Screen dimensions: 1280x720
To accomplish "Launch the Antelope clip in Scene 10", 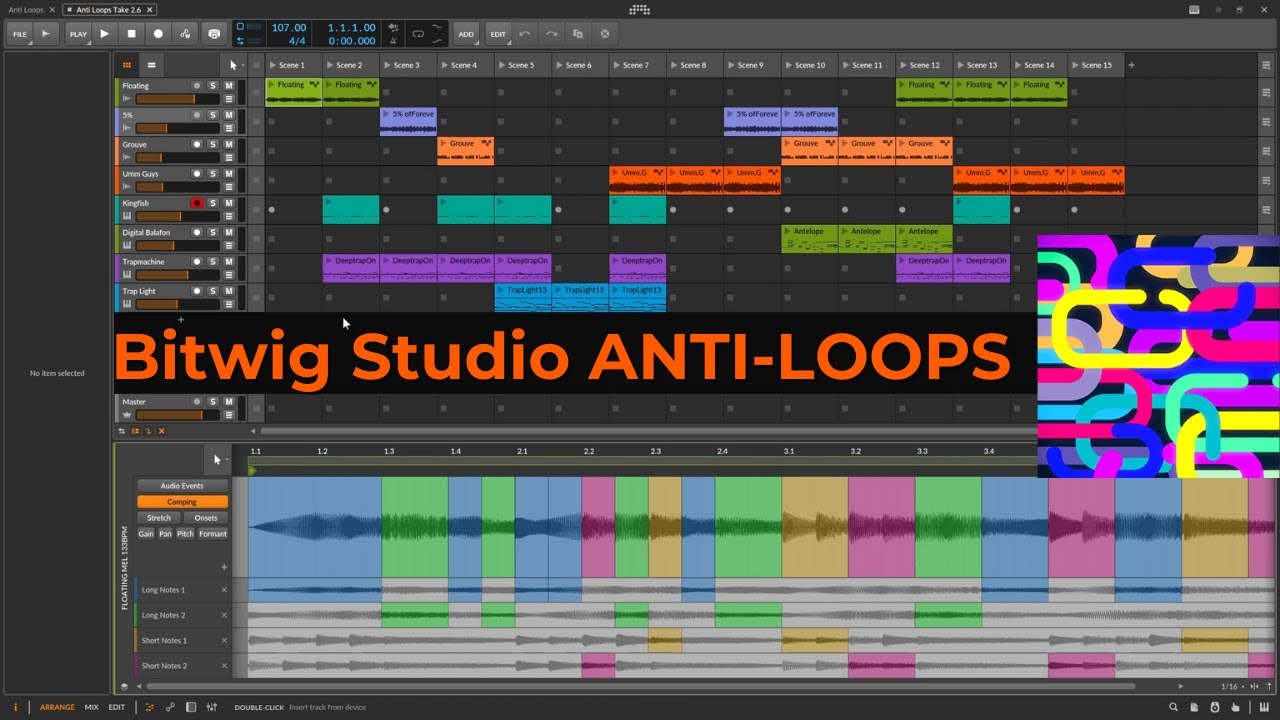I will (788, 231).
